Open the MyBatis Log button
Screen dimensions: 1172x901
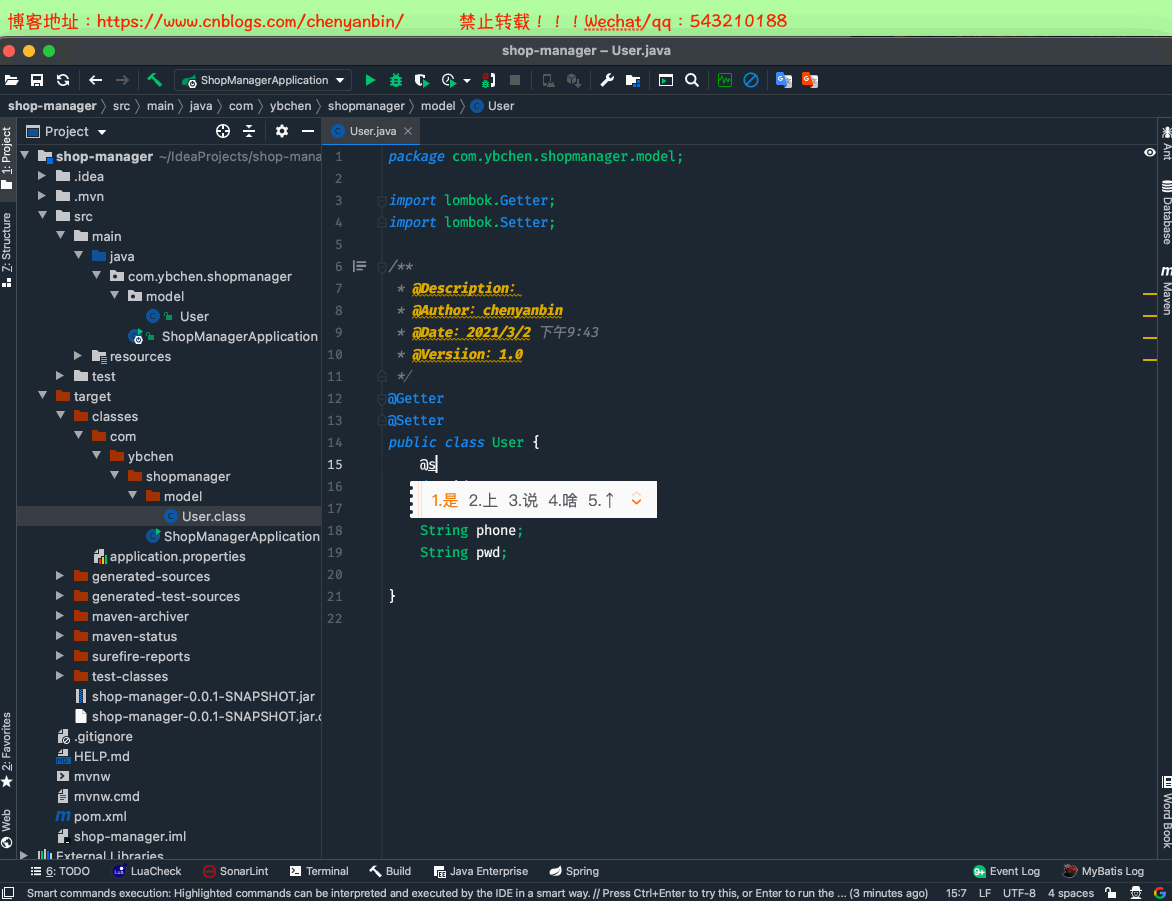1103,871
